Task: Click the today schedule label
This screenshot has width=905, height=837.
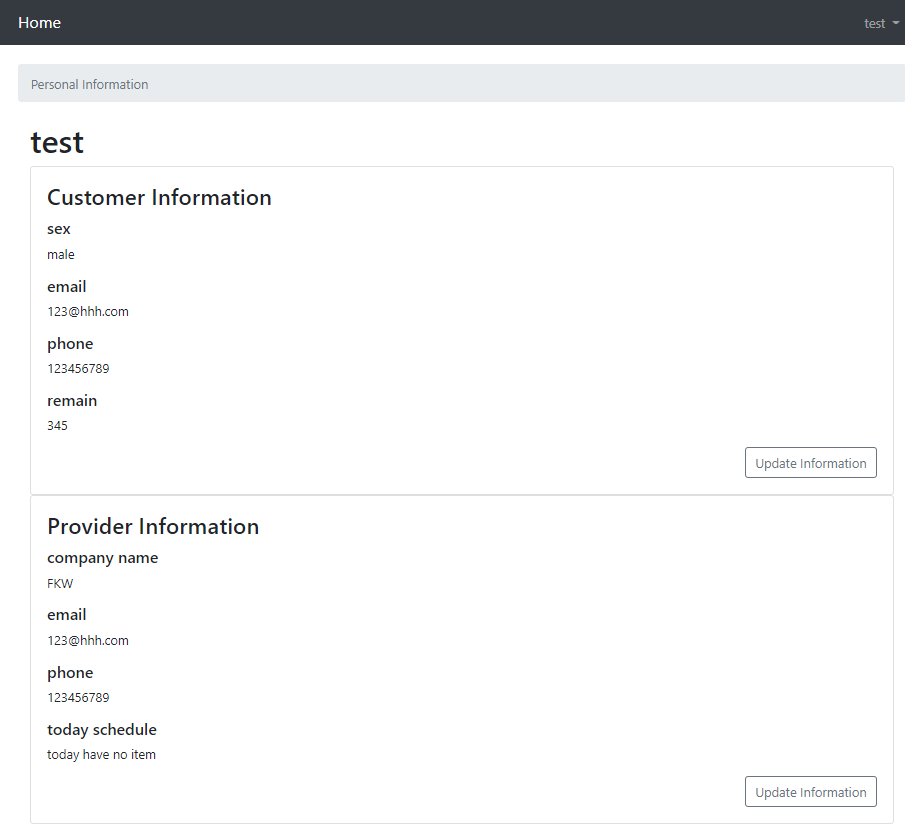Action: pos(102,730)
